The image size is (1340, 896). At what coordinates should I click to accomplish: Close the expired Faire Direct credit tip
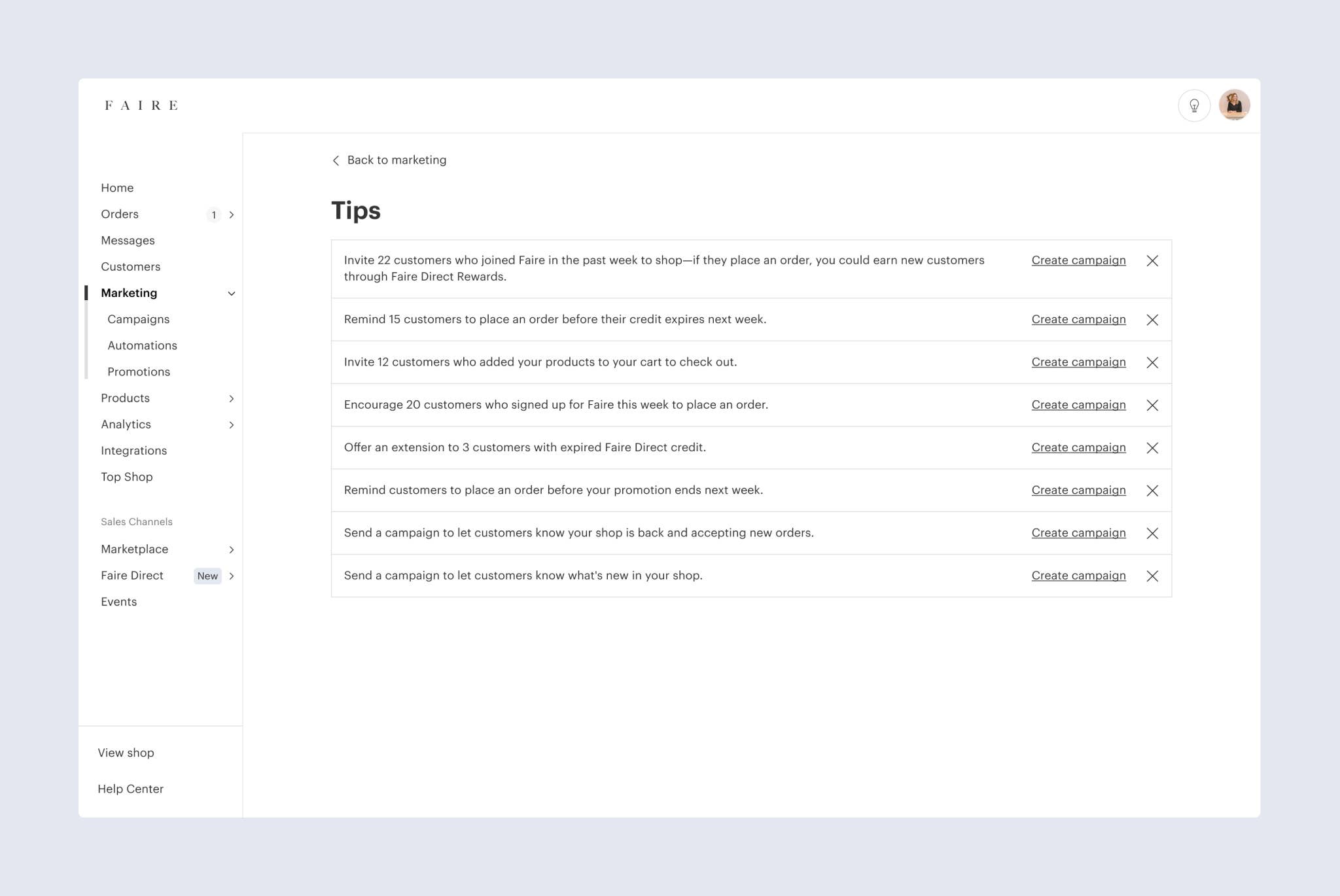[x=1152, y=448]
